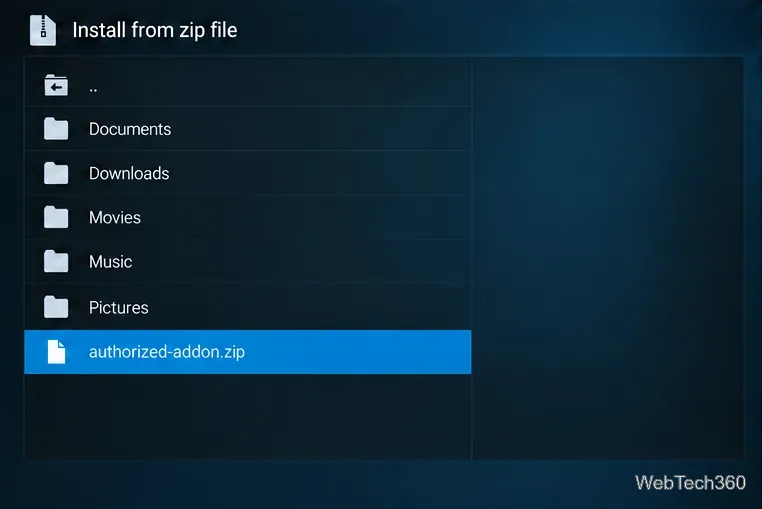Viewport: 762px width, 509px height.
Task: Open the Movies folder name
Action: click(x=115, y=218)
